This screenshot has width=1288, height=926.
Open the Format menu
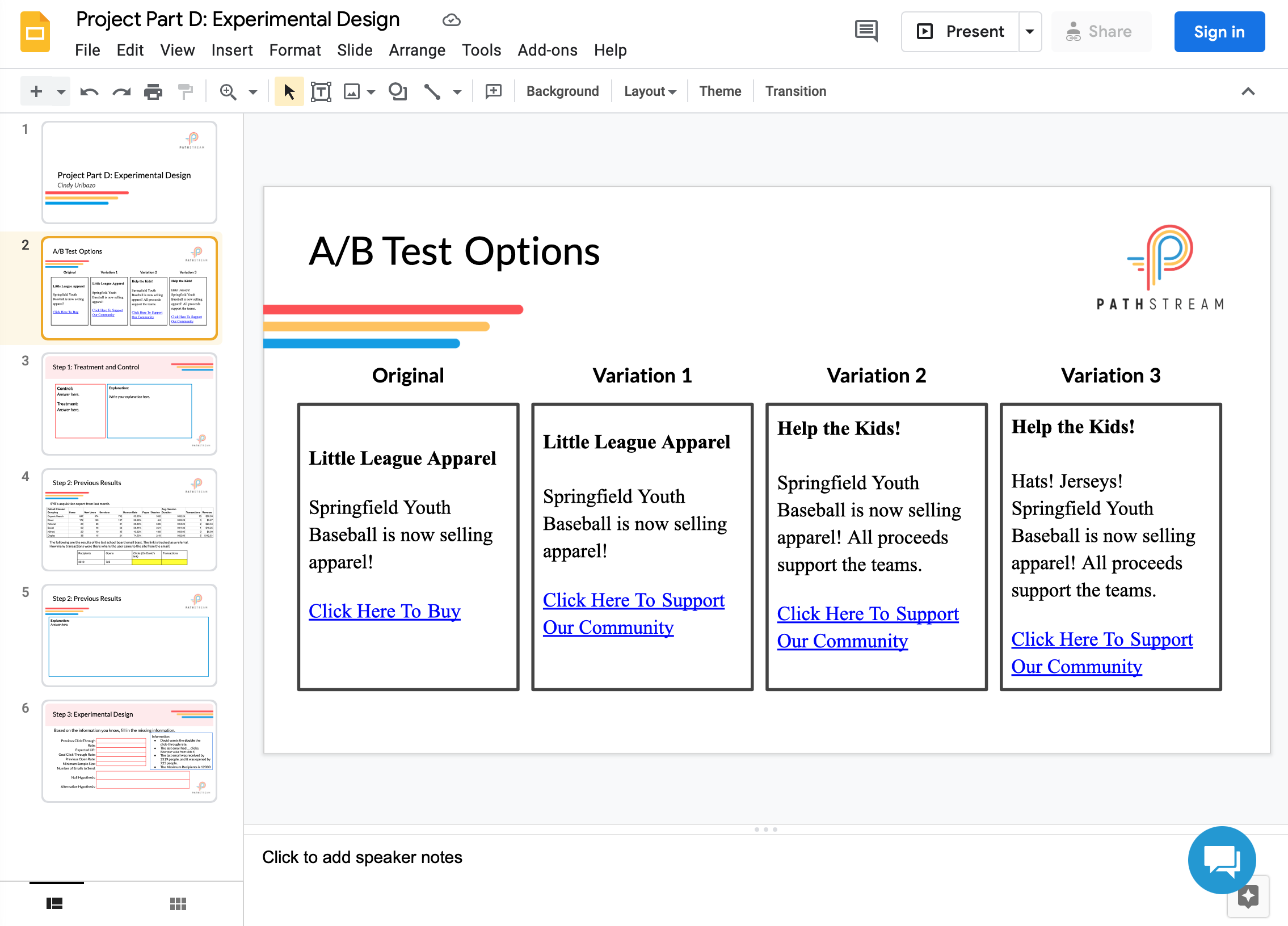[x=294, y=50]
